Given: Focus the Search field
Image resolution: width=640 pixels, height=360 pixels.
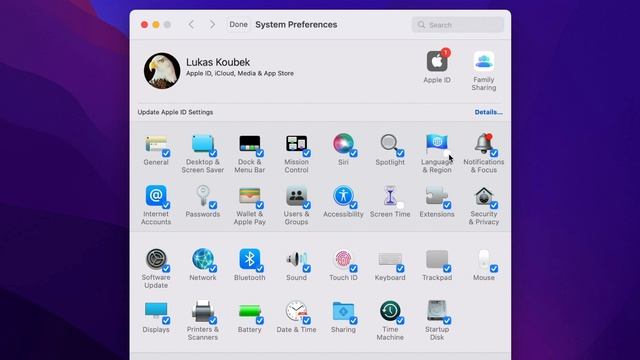Looking at the screenshot, I should coord(458,25).
